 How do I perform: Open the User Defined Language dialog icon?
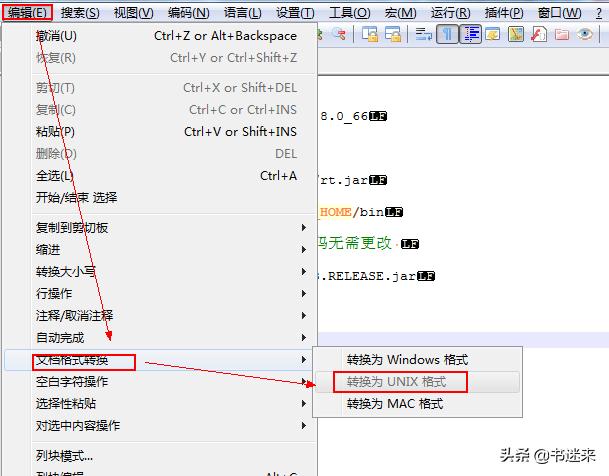coord(492,34)
